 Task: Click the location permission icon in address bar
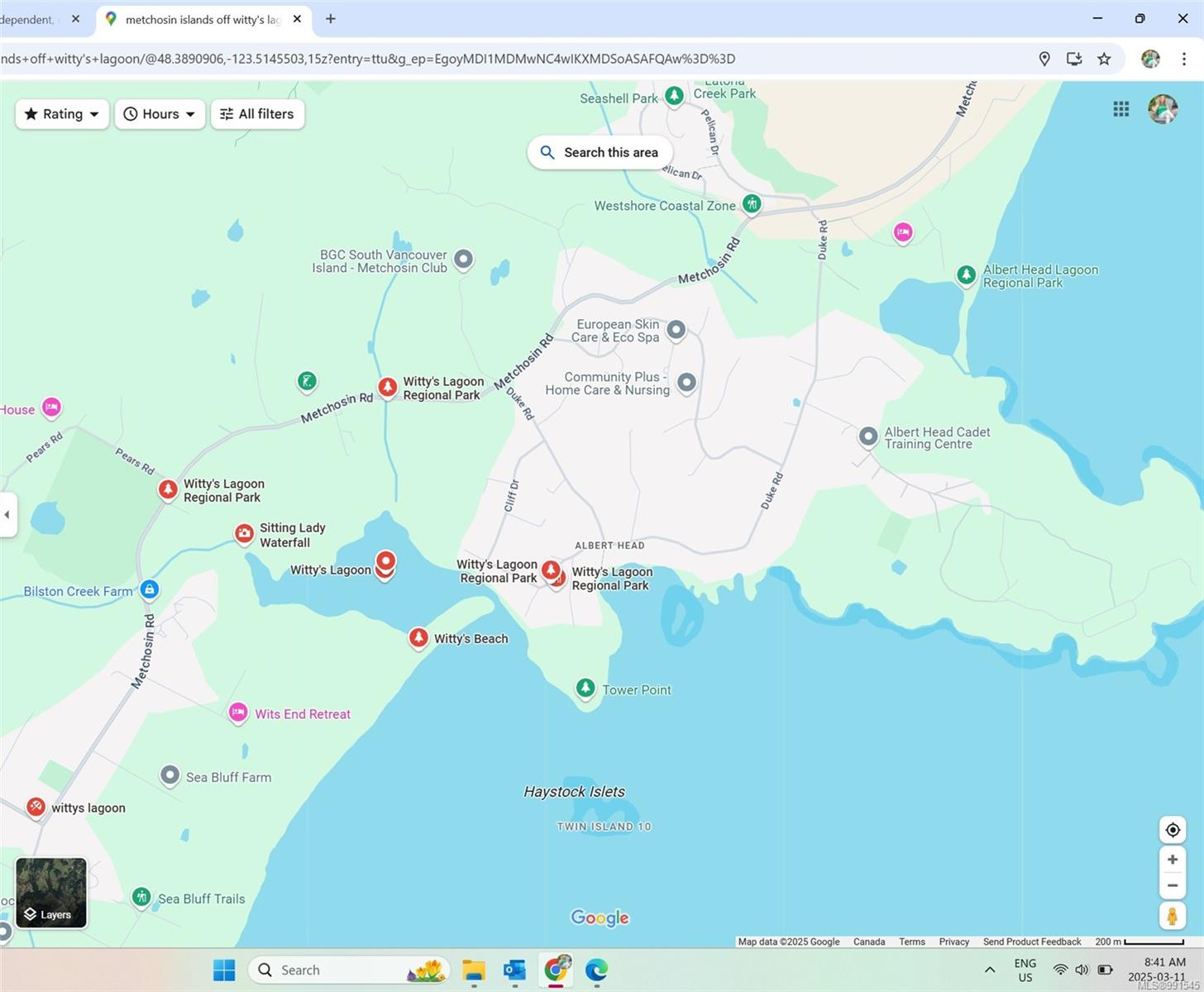pyautogui.click(x=1044, y=59)
